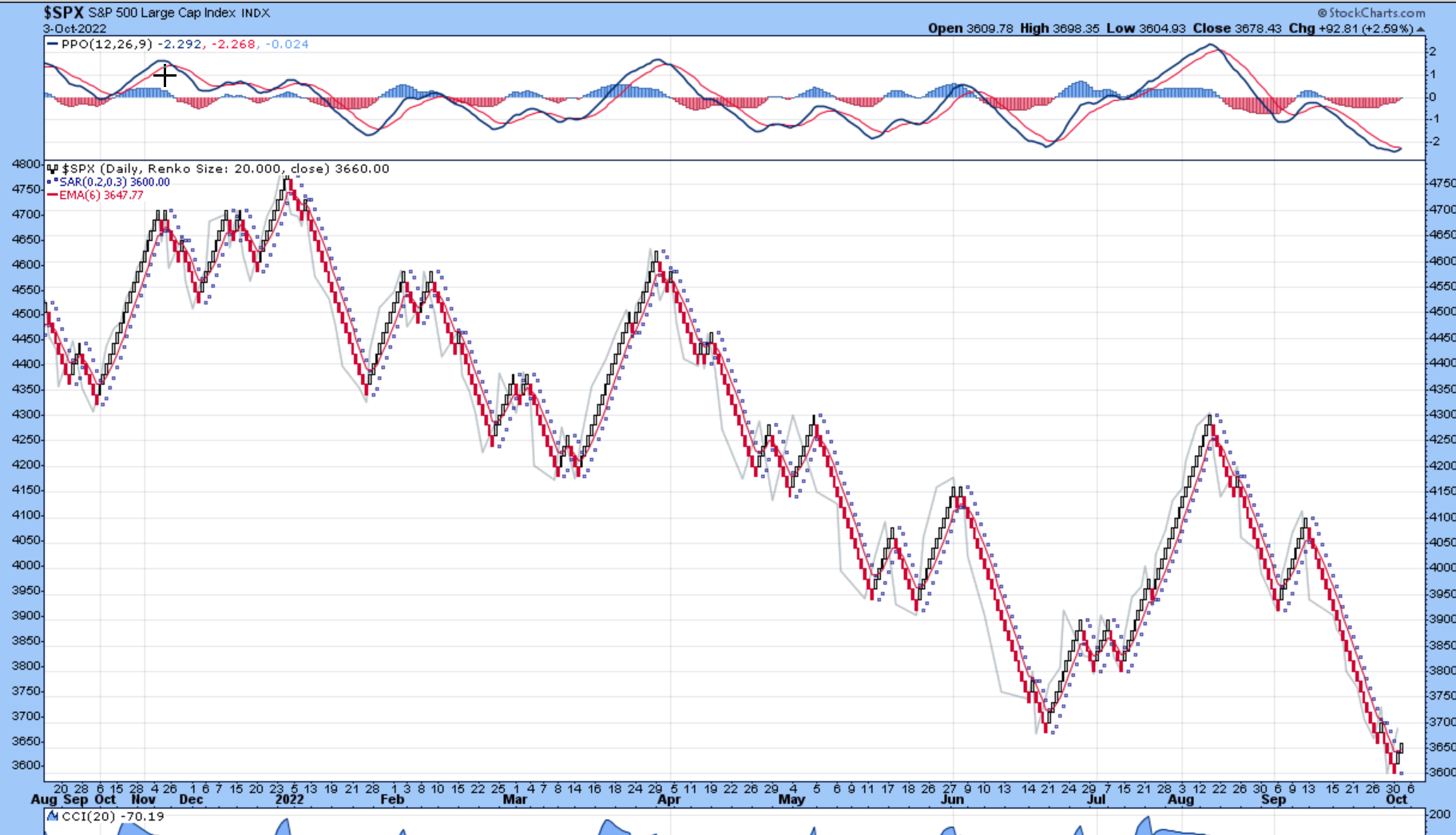Screen dimensions: 1456x835
Task: Click the red EMA(6) legend line marker
Action: 53,195
